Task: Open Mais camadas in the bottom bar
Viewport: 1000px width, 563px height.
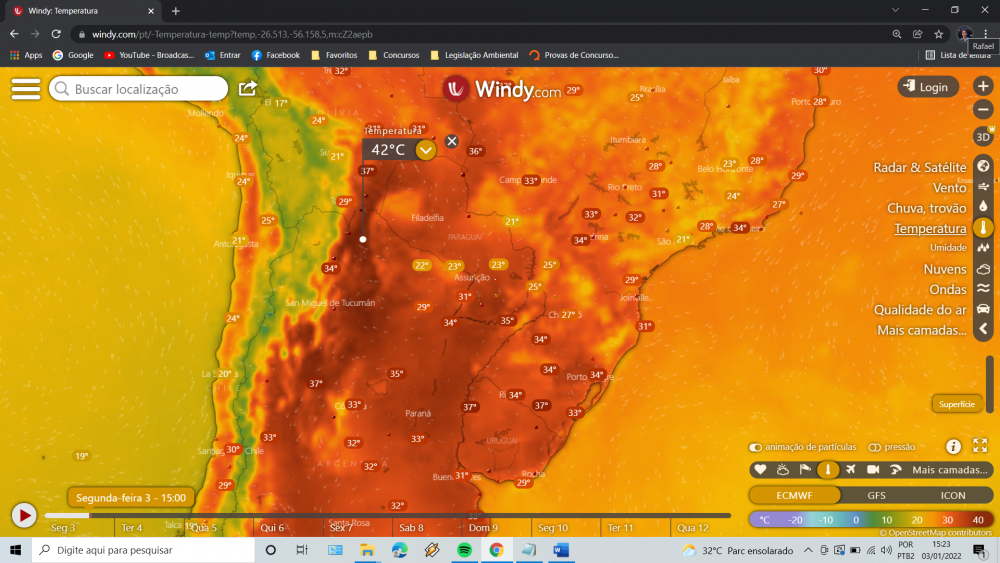Action: coord(950,470)
